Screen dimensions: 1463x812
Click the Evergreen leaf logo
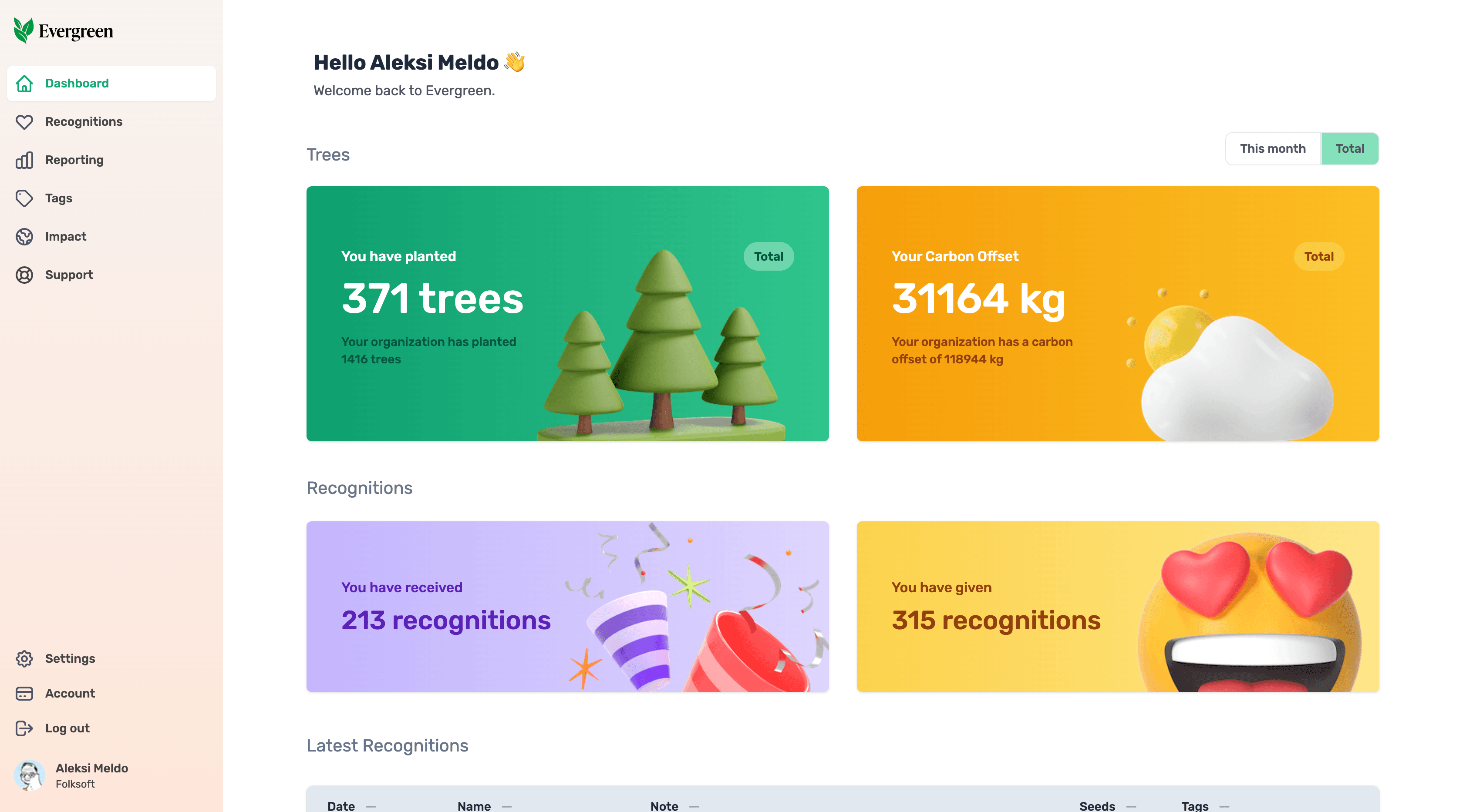[x=23, y=30]
